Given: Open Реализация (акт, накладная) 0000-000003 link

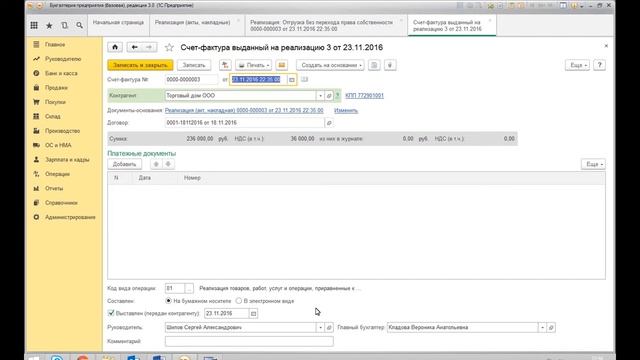Looking at the screenshot, I should point(244,110).
